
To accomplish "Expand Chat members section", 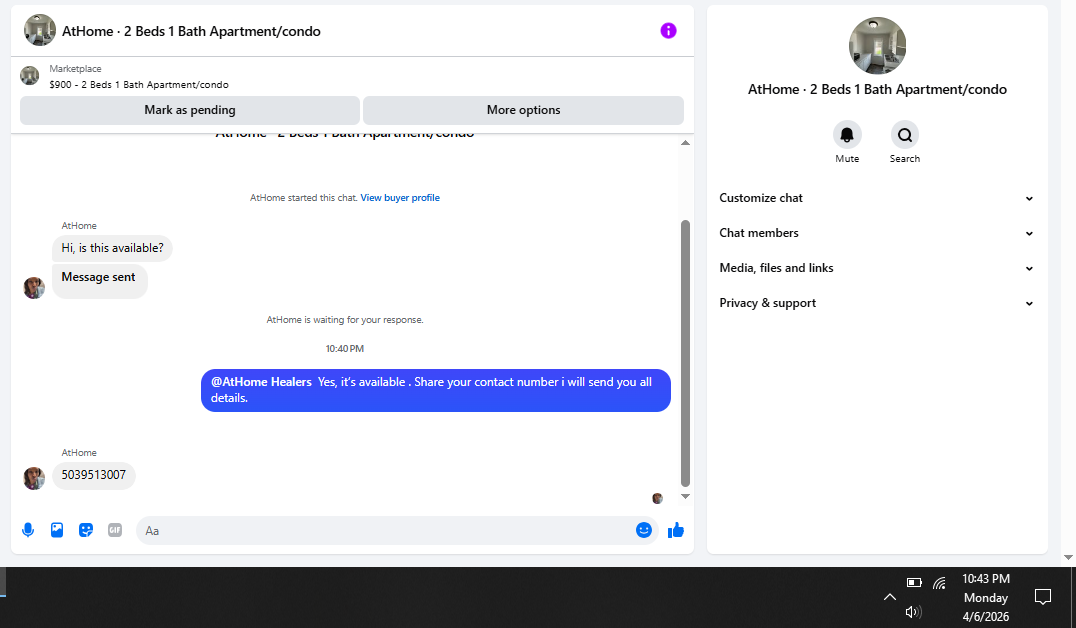I will click(x=876, y=233).
